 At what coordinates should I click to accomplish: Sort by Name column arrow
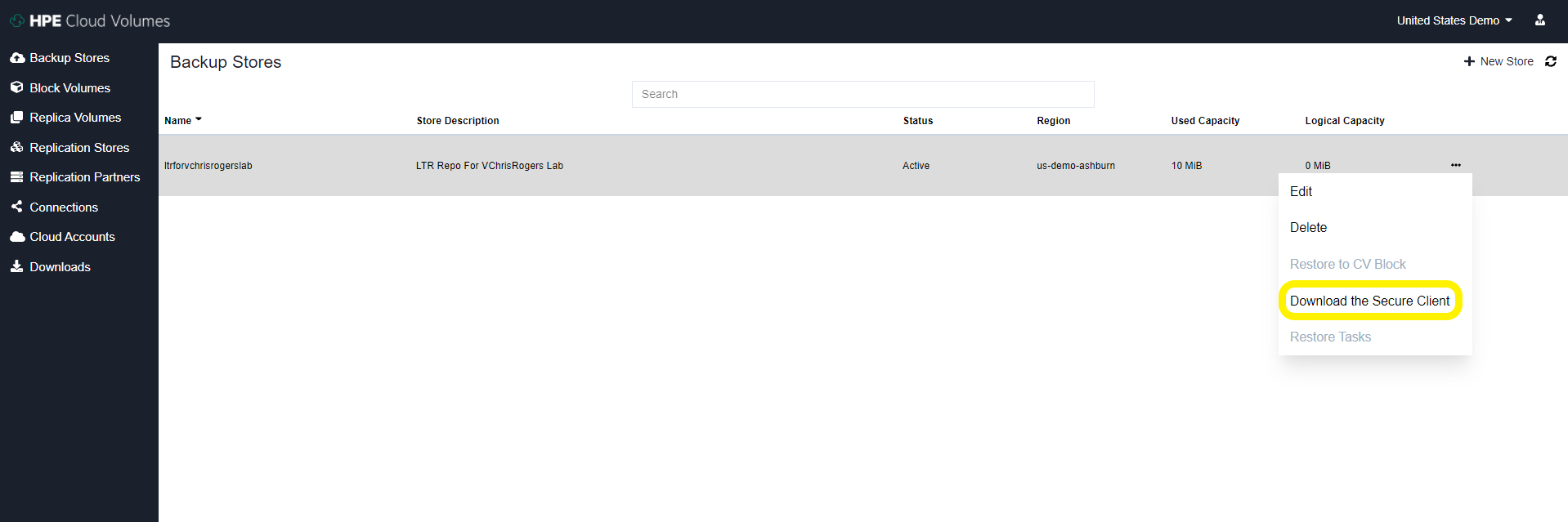(x=198, y=120)
